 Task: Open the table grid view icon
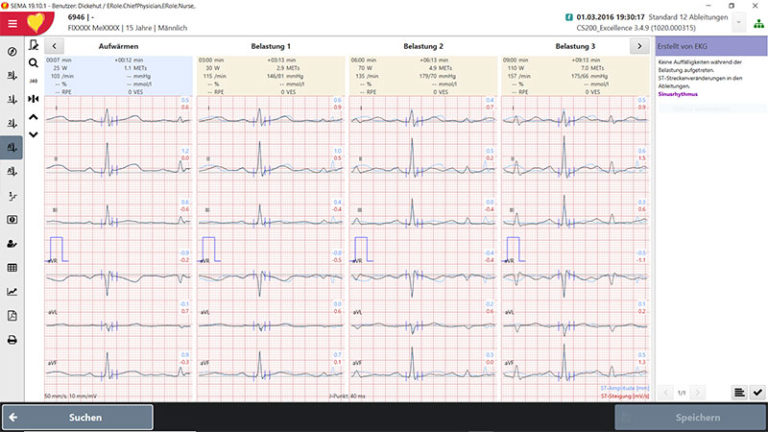[x=12, y=268]
